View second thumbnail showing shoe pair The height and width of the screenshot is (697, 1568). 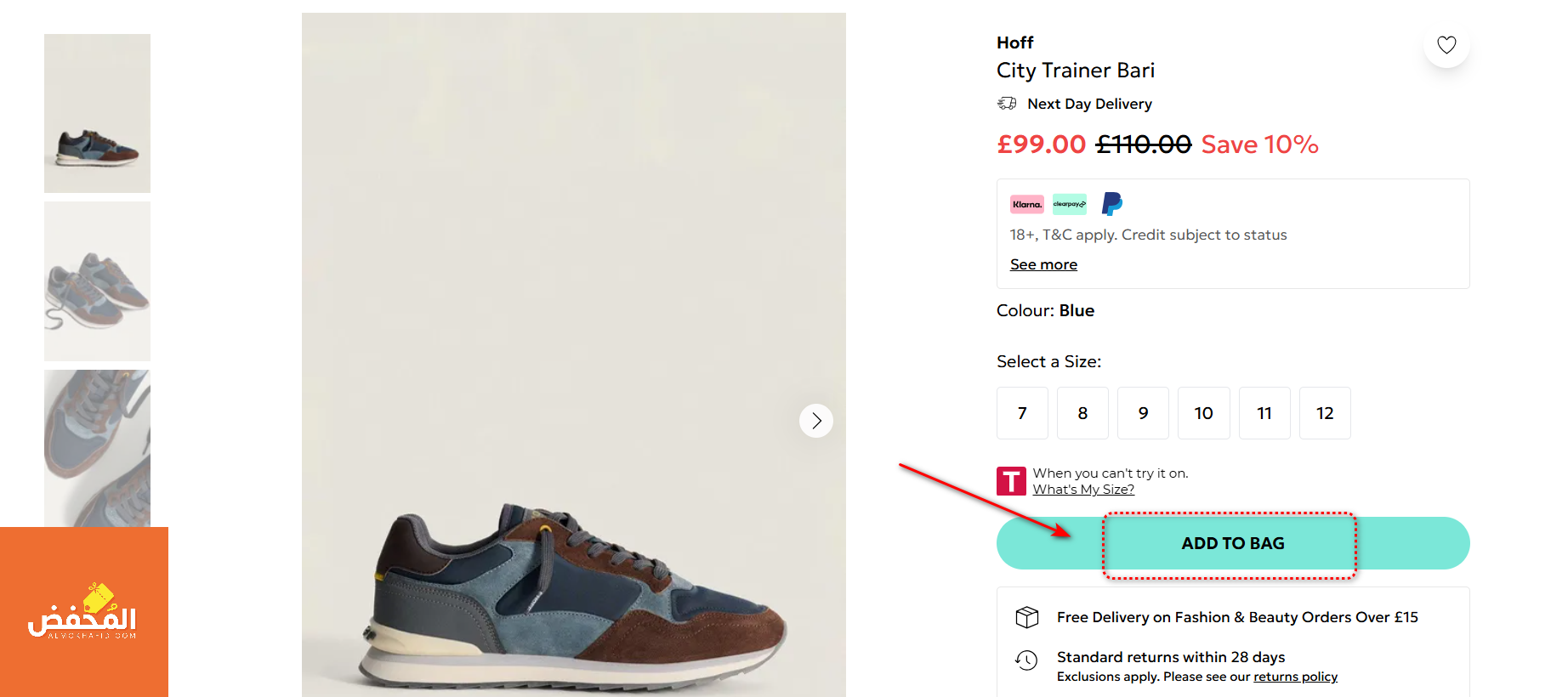(97, 281)
